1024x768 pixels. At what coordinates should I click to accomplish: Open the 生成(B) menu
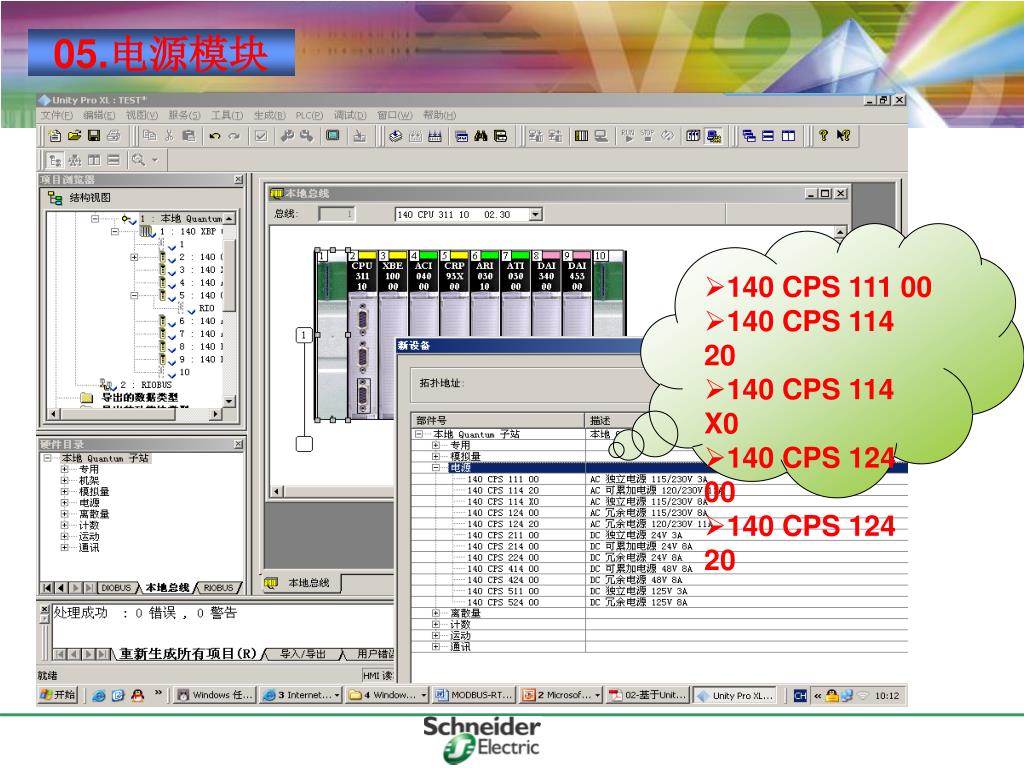270,115
